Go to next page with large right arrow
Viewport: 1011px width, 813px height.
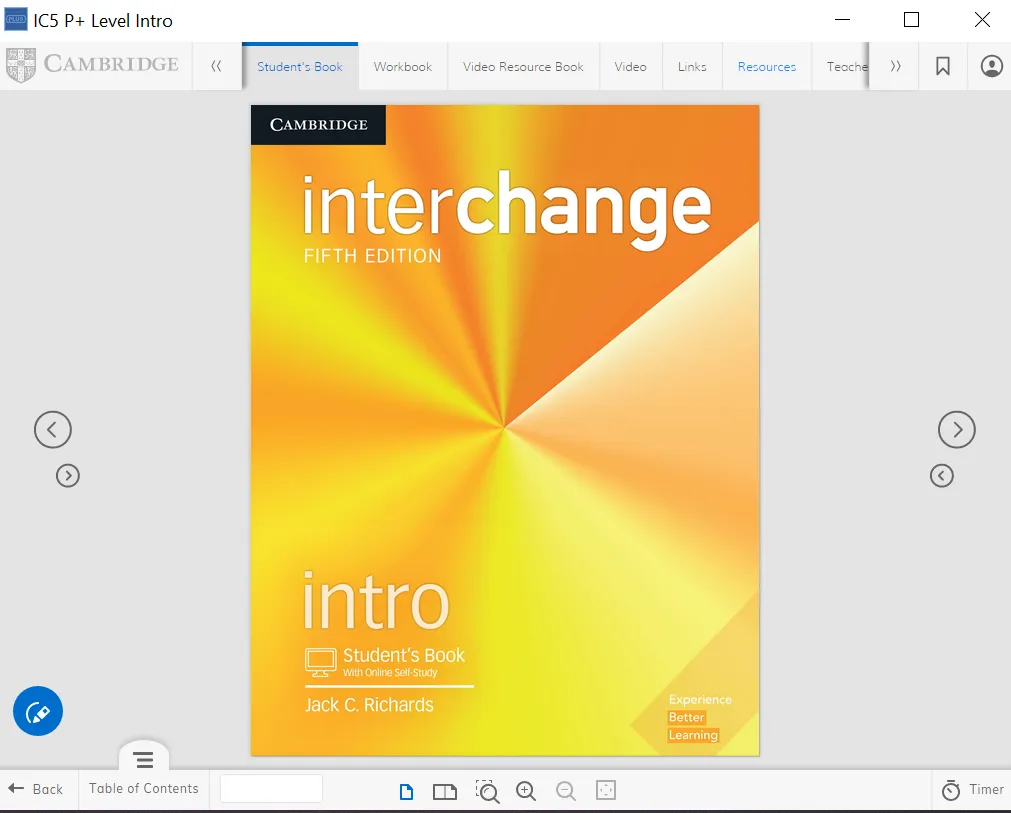(x=957, y=429)
